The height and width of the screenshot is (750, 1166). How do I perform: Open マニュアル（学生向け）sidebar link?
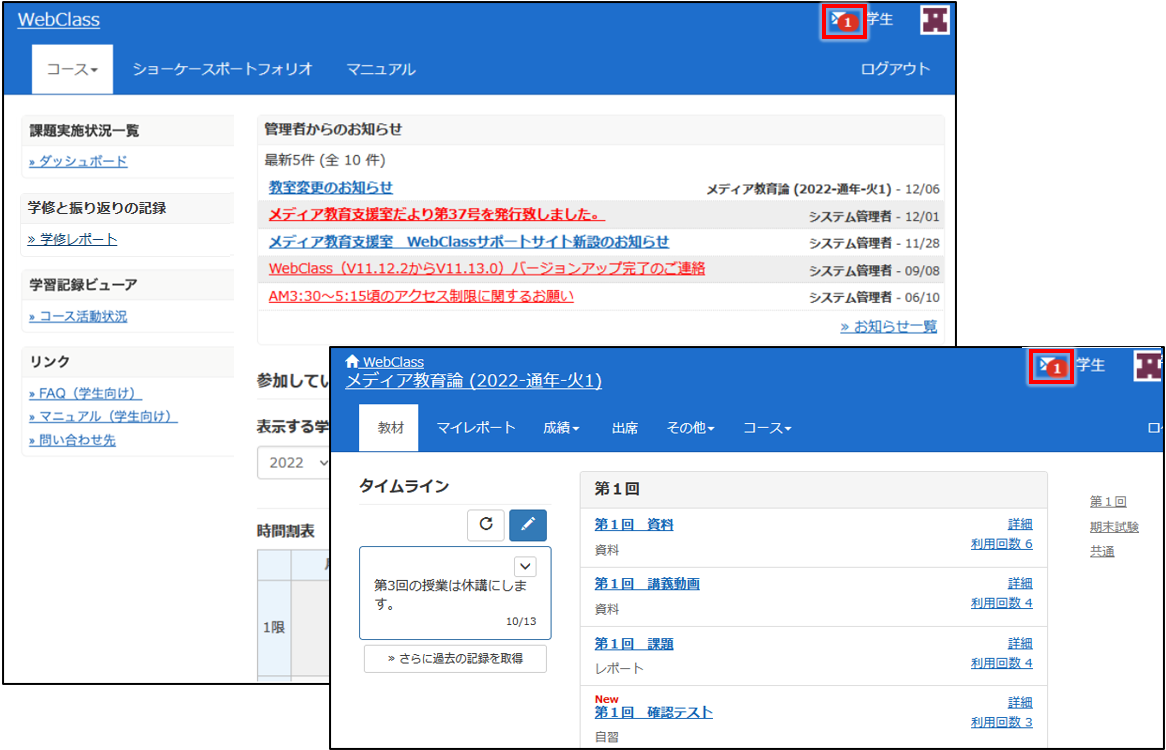pos(103,416)
